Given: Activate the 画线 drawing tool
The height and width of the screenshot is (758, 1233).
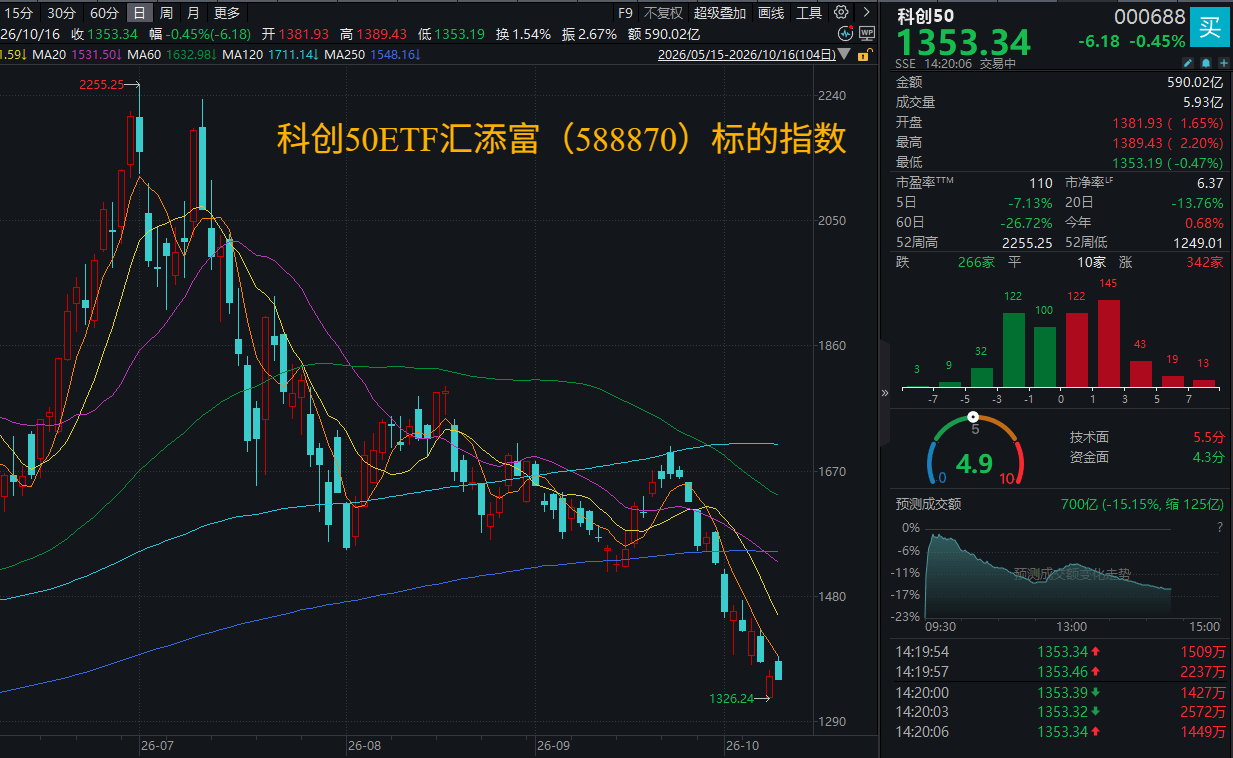Looking at the screenshot, I should 771,12.
